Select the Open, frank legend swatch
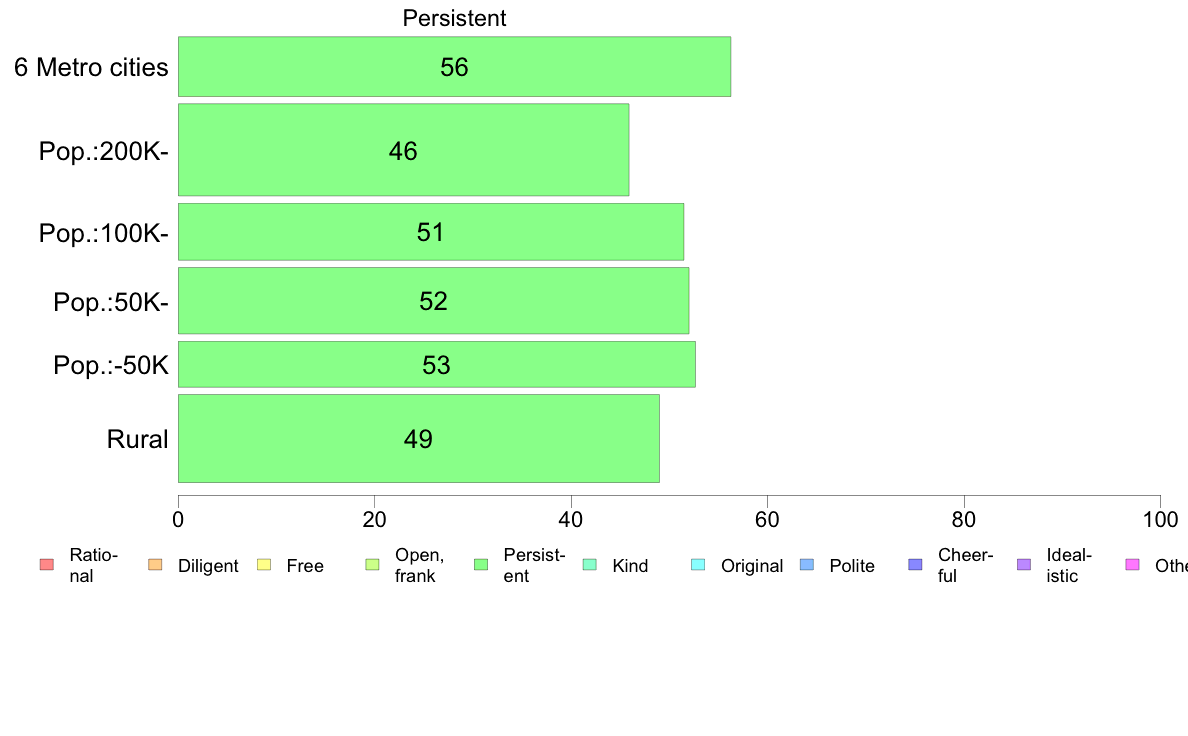The height and width of the screenshot is (736, 1188). pyautogui.click(x=372, y=565)
